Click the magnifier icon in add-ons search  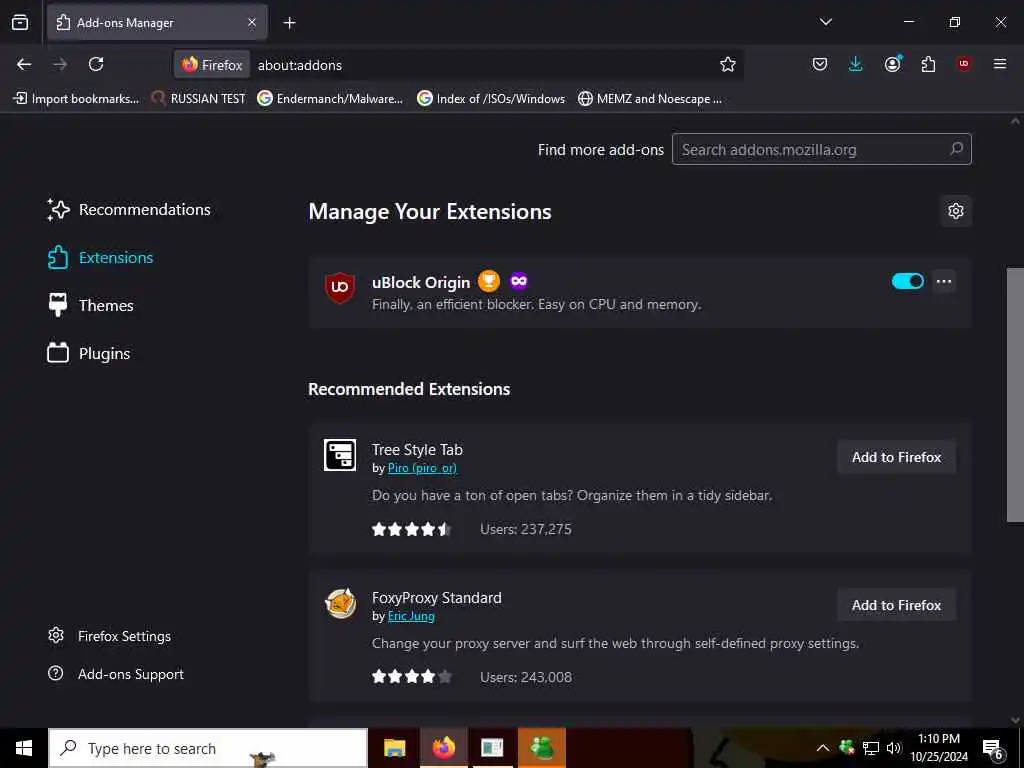(956, 149)
